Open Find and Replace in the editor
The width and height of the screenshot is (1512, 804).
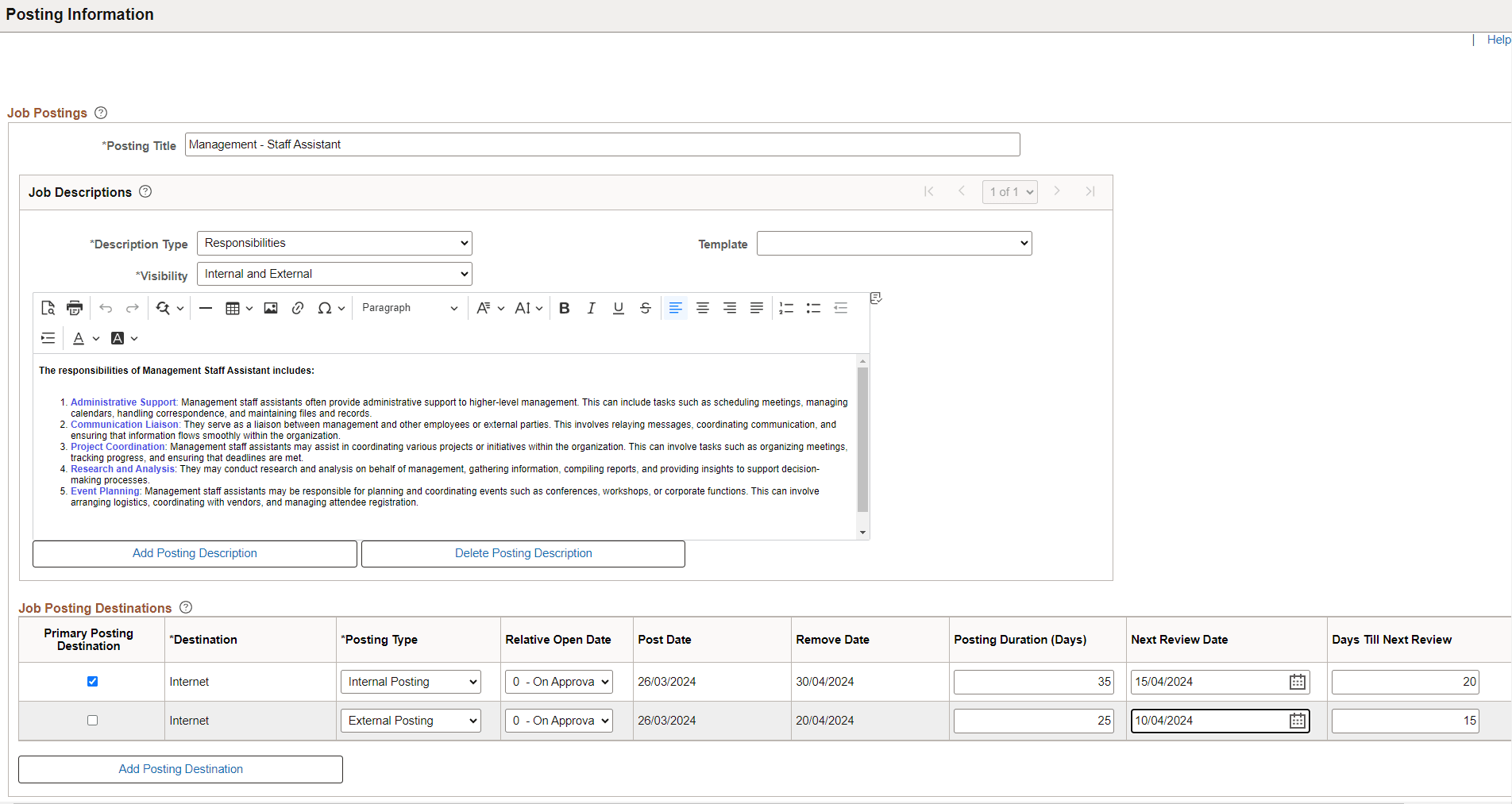(164, 308)
